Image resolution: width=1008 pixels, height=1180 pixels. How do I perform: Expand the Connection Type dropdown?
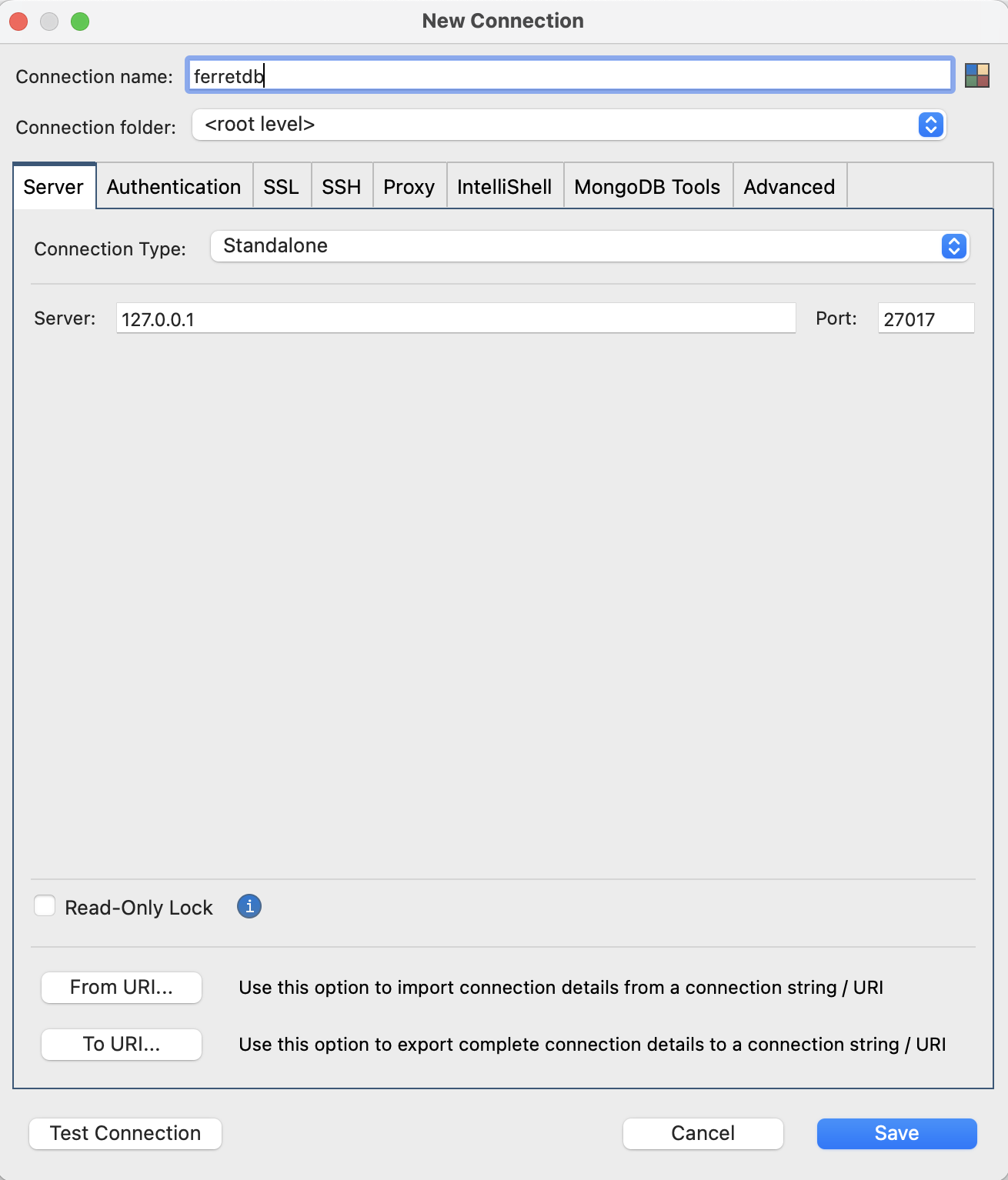pyautogui.click(x=589, y=246)
